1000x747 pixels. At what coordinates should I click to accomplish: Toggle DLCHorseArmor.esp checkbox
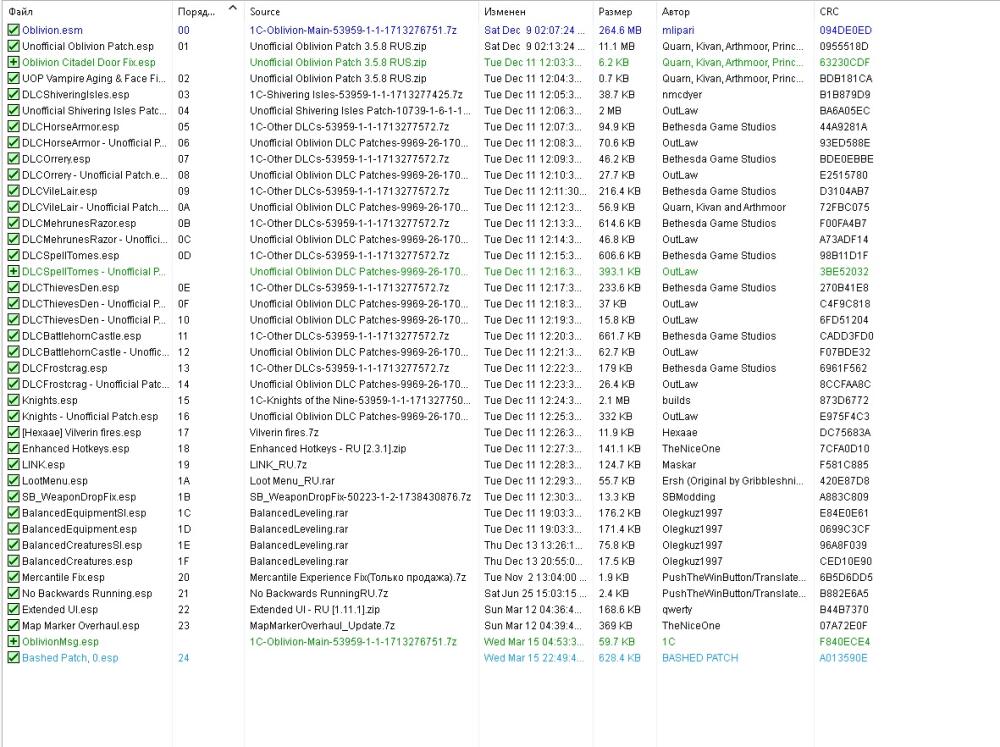[13, 126]
